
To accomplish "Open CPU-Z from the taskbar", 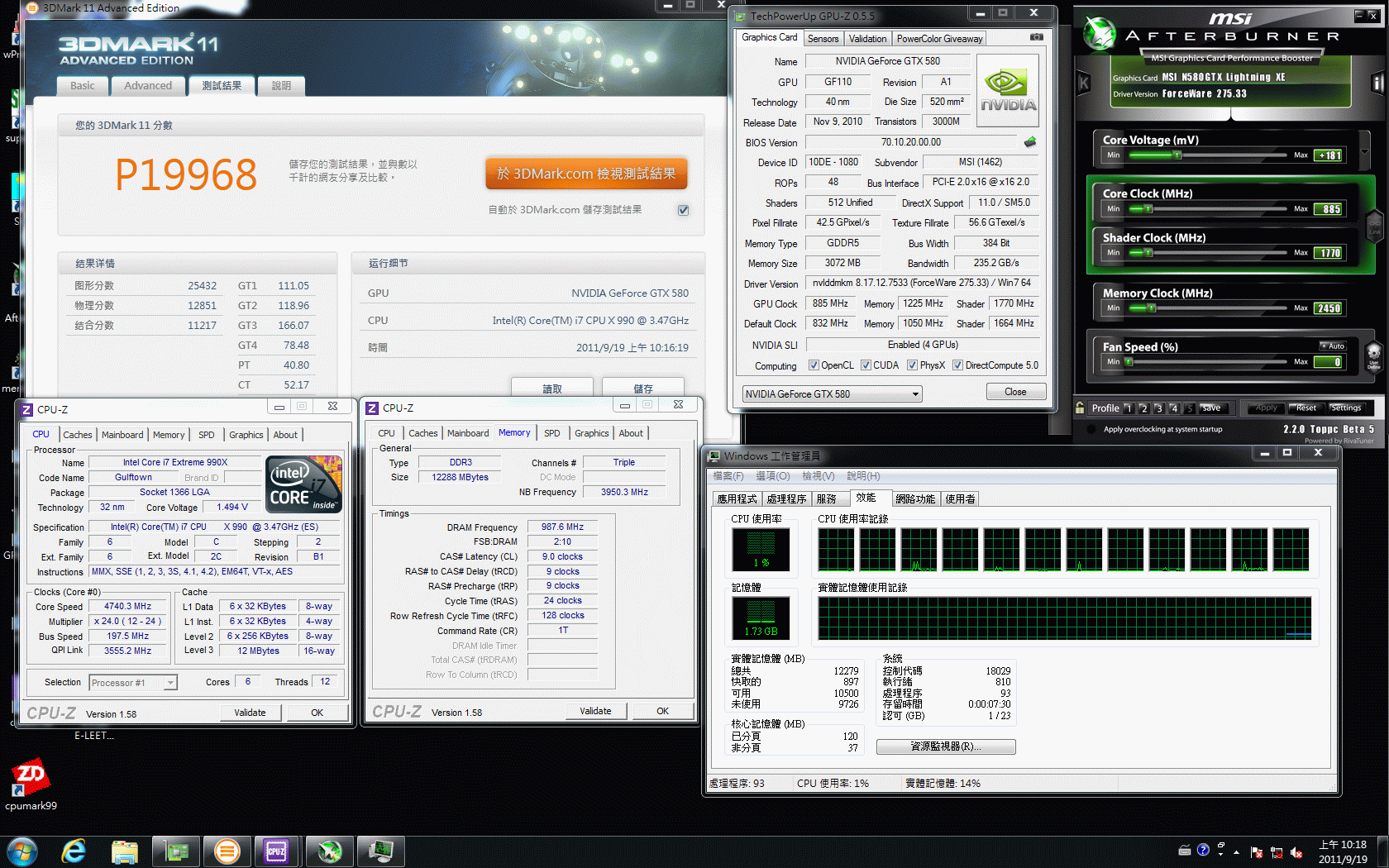I will 276,850.
